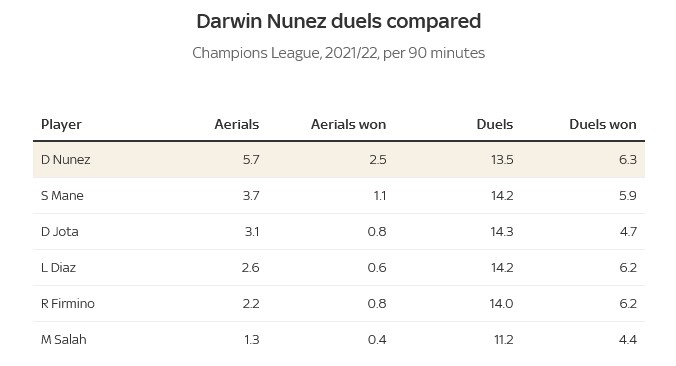
Task: Click the L Diaz player name
Action: tap(58, 268)
